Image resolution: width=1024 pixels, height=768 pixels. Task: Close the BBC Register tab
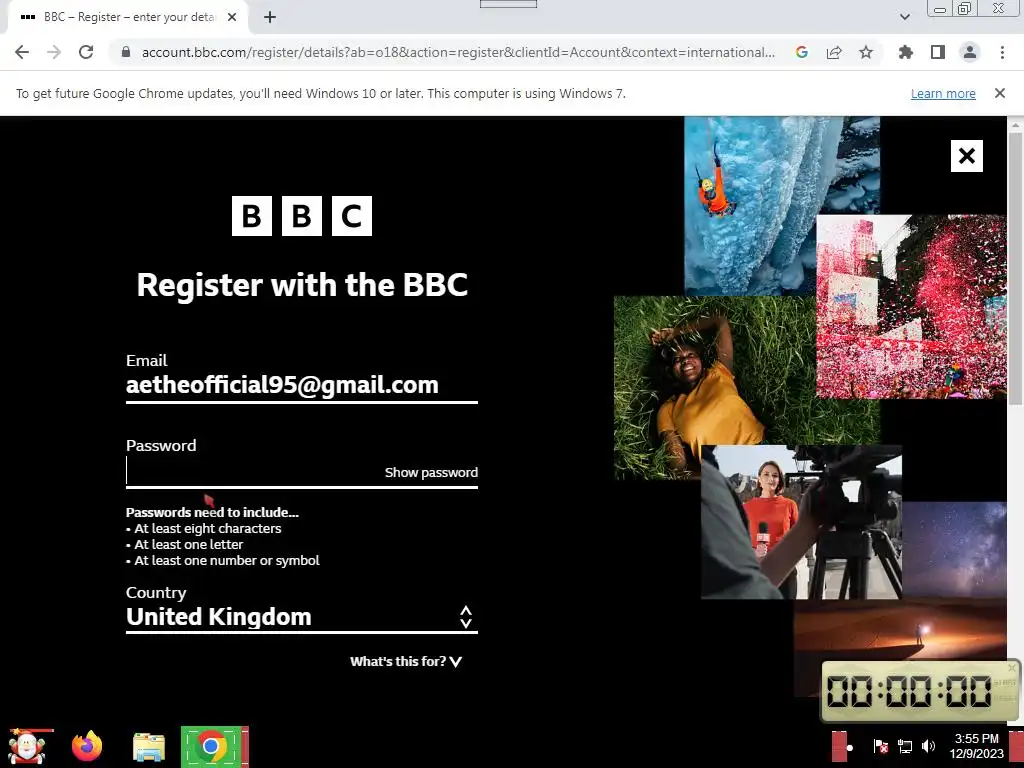[232, 18]
